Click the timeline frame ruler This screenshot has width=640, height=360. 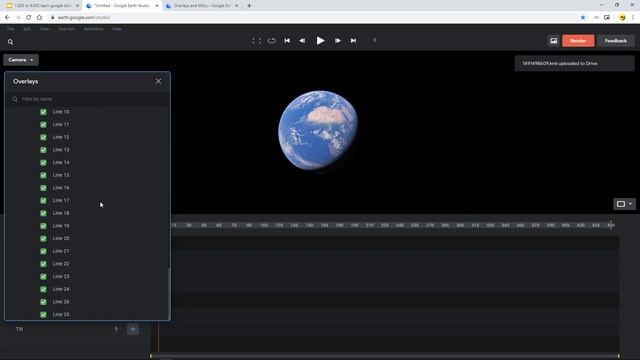[x=394, y=225]
